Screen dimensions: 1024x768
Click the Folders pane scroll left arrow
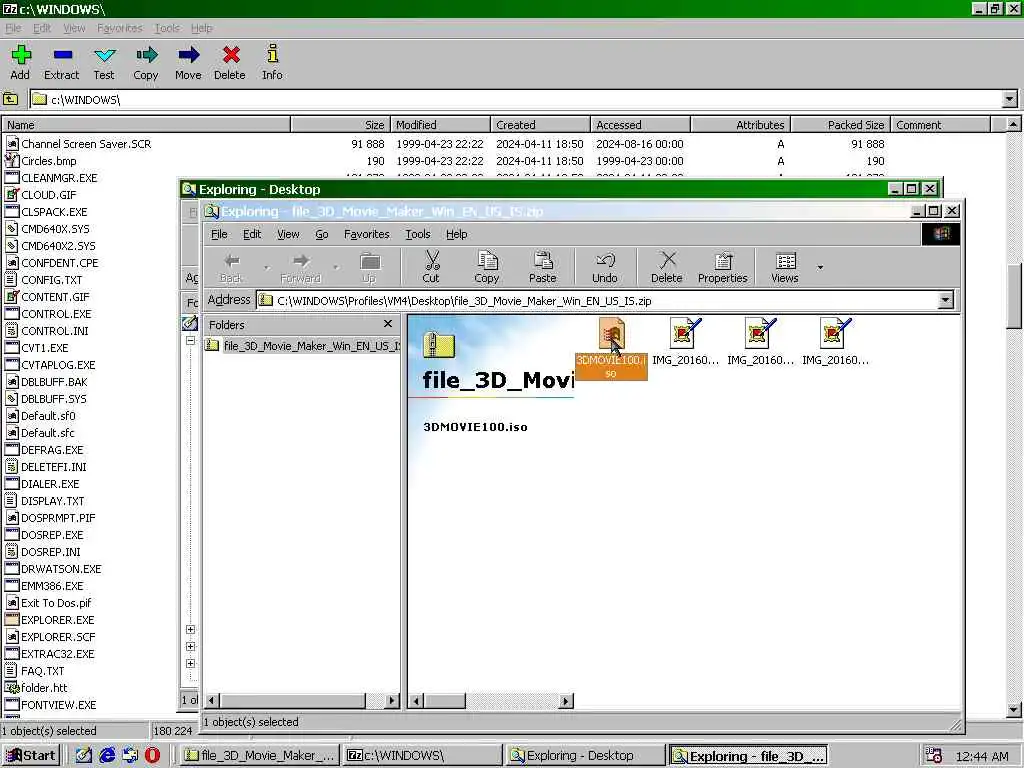coord(212,701)
